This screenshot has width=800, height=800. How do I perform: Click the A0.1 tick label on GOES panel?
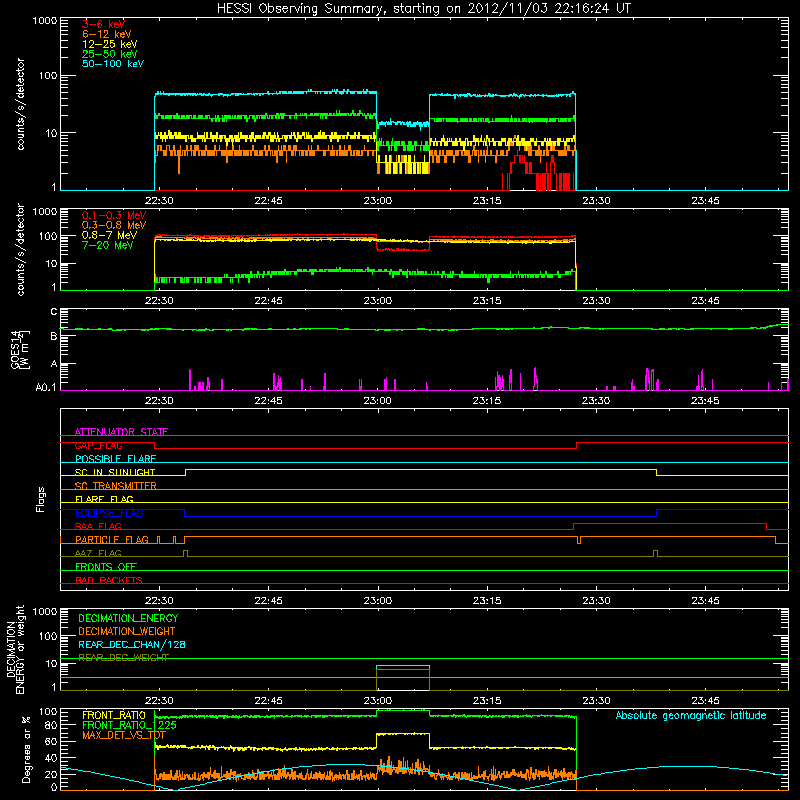(45, 387)
